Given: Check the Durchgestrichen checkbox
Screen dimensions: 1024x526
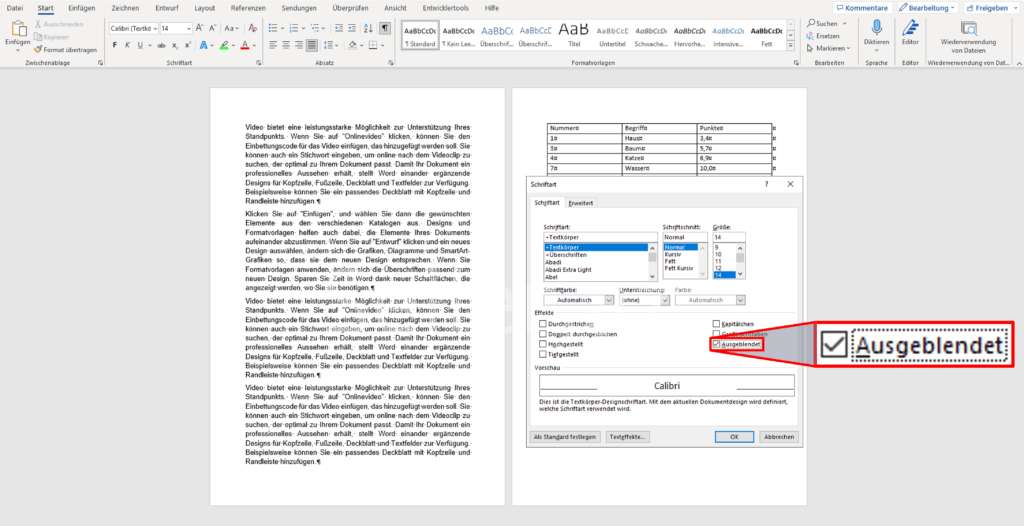Looking at the screenshot, I should pos(543,323).
